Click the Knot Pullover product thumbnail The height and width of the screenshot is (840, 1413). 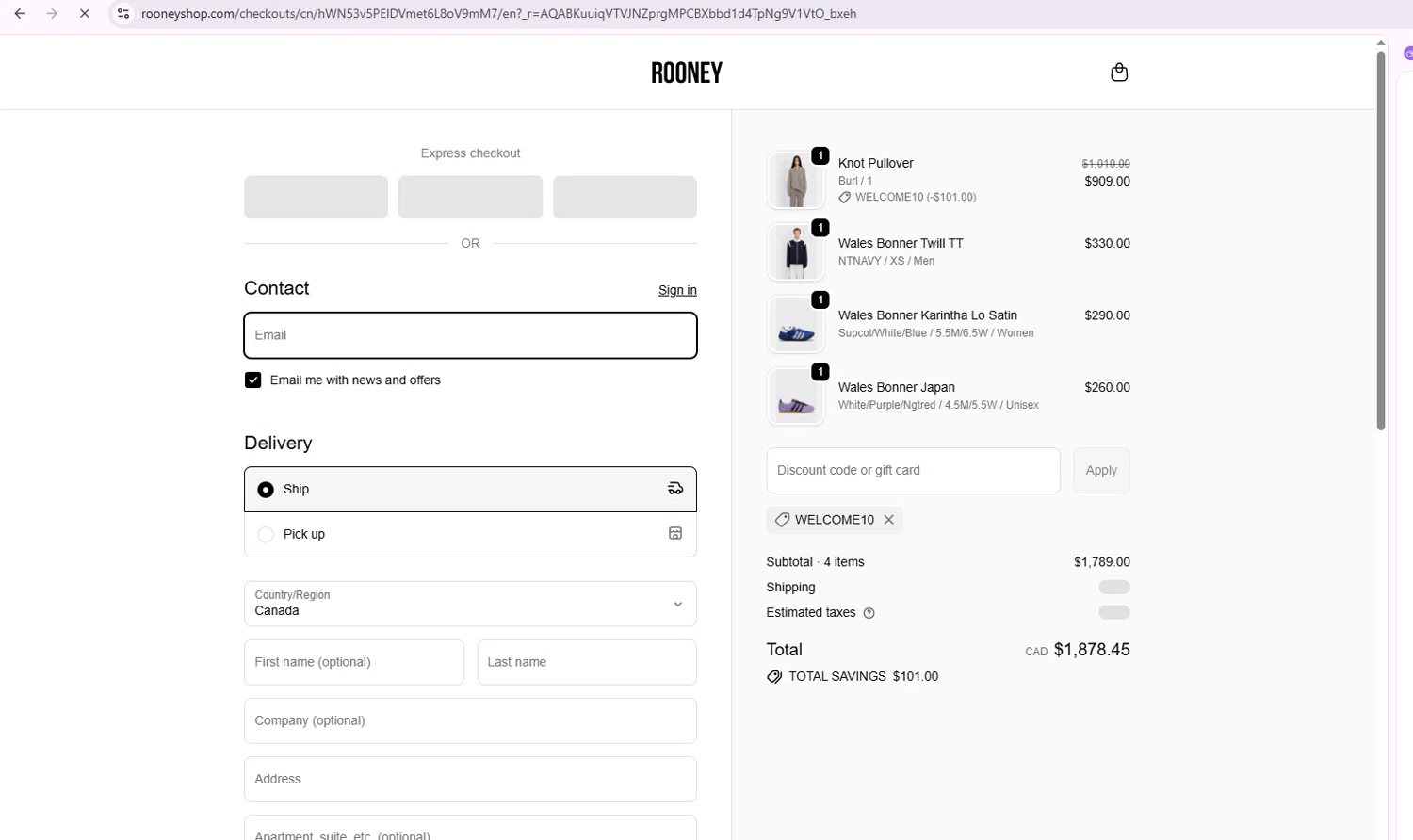pos(796,180)
